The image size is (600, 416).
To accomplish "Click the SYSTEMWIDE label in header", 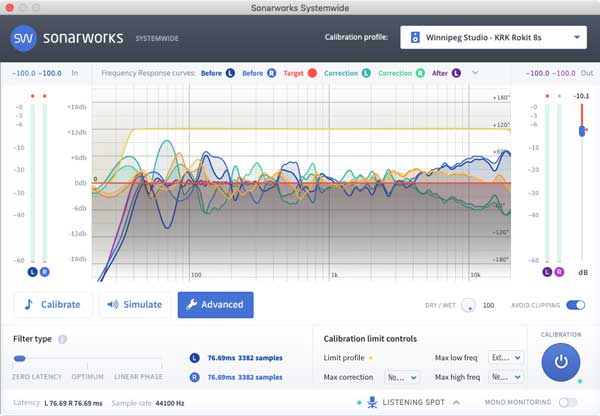I will pos(157,38).
